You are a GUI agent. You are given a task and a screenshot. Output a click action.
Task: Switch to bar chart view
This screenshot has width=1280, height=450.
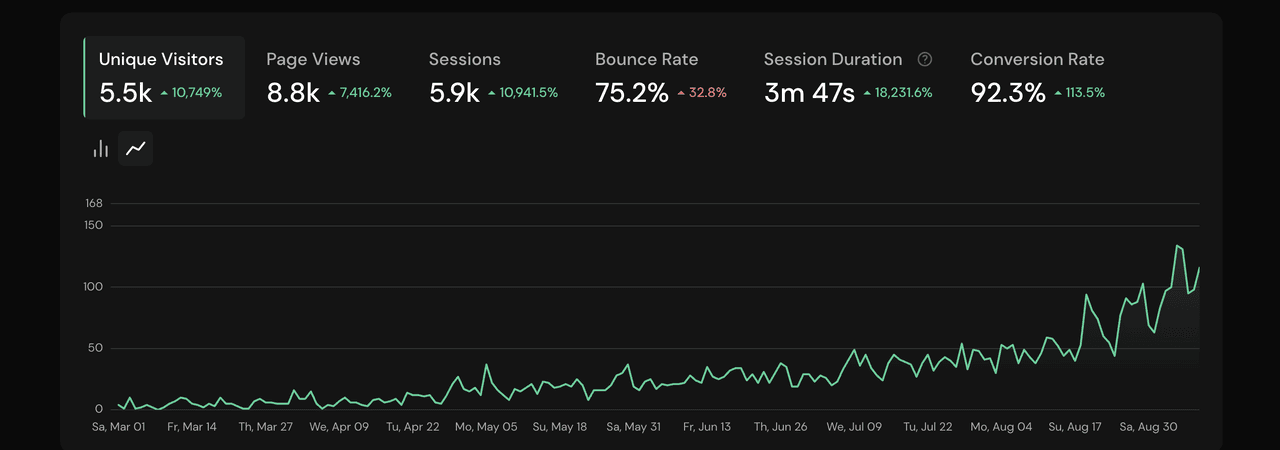(x=101, y=149)
